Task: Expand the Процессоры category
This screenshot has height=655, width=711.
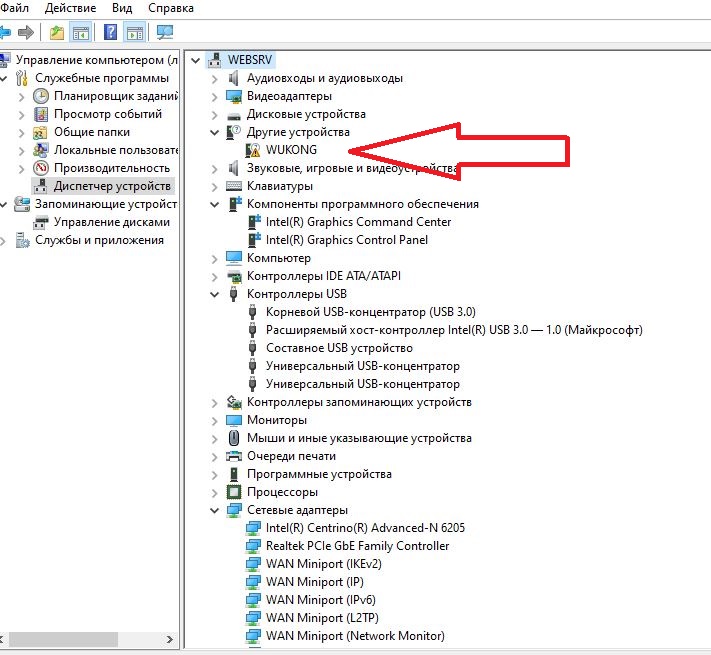Action: [214, 493]
